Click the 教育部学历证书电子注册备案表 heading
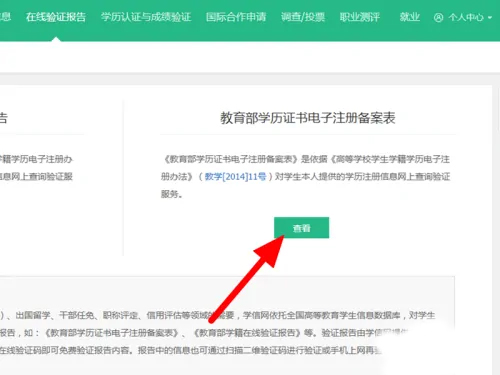 coord(307,118)
